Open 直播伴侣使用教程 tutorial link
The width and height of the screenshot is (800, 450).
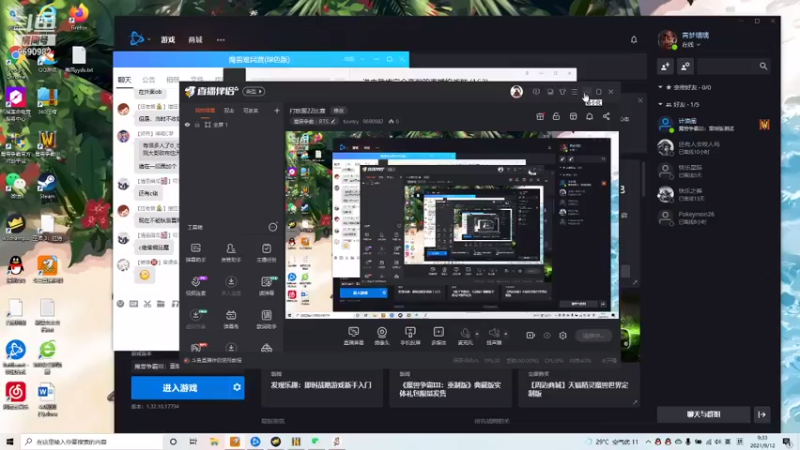pyautogui.click(x=216, y=360)
